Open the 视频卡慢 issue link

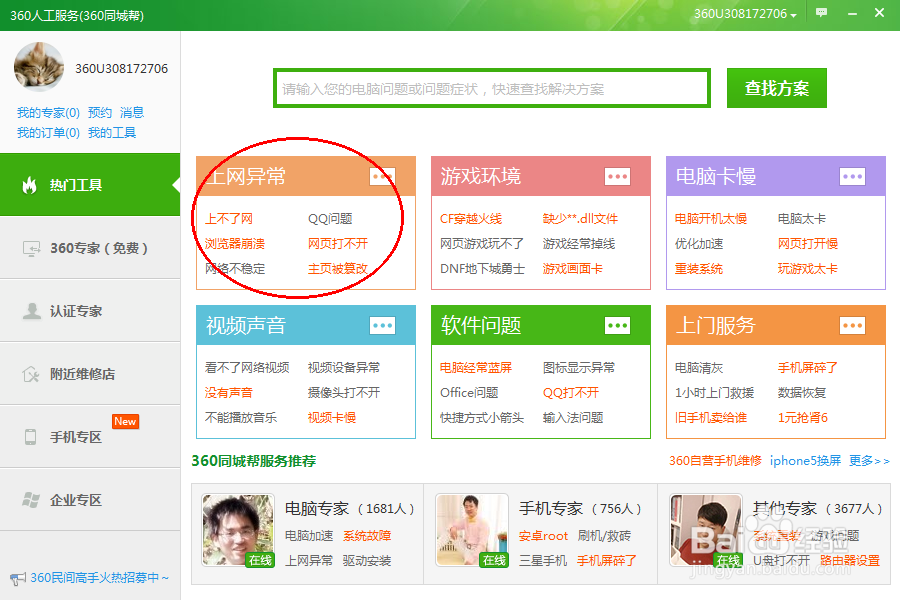(332, 417)
